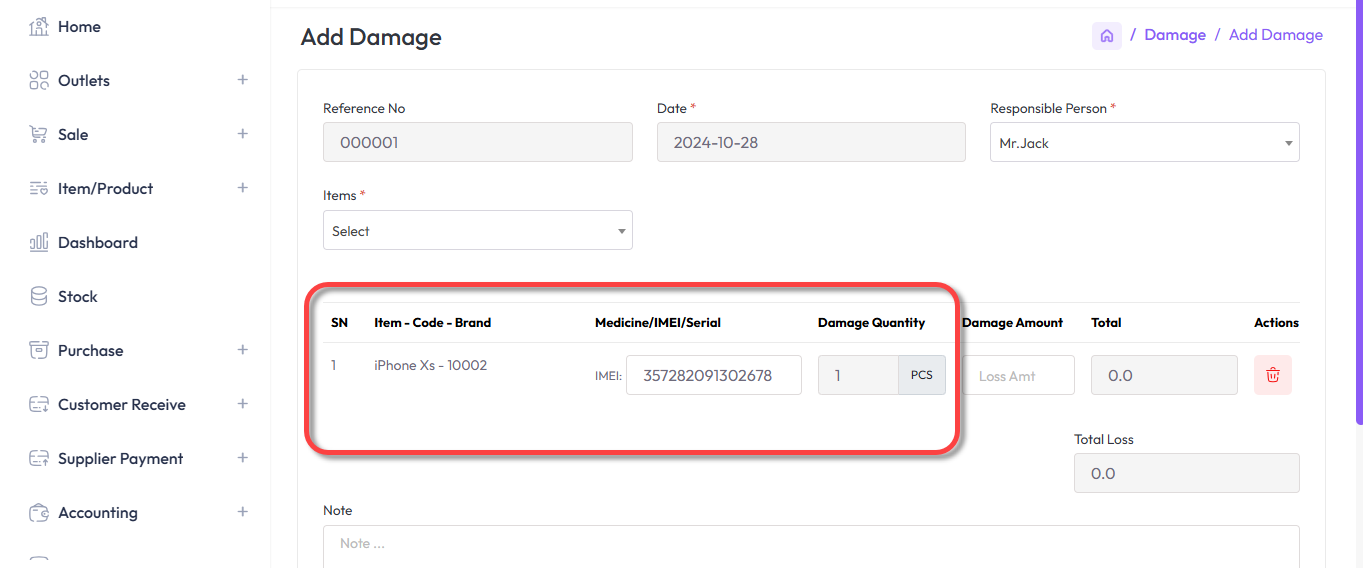Expand the Outlets menu plus sign
Viewport: 1363px width, 568px height.
pyautogui.click(x=242, y=80)
